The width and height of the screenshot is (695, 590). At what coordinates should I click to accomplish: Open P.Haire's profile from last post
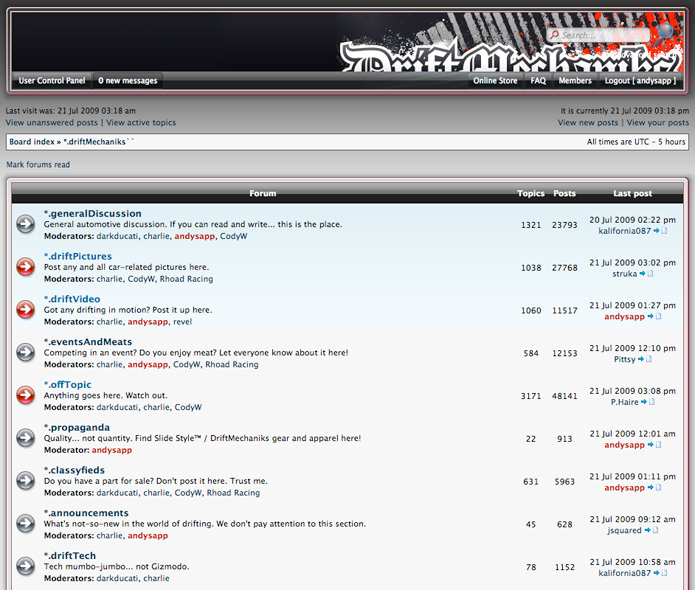(x=625, y=402)
